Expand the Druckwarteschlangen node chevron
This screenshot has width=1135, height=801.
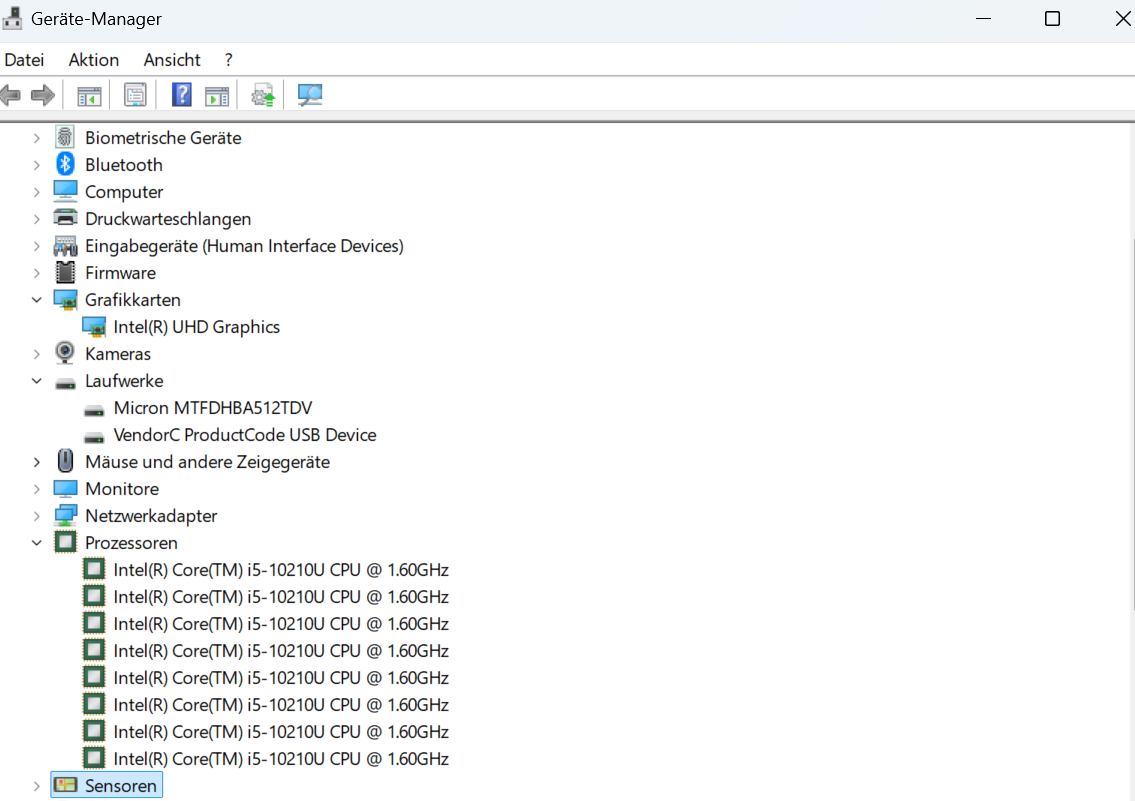click(36, 219)
